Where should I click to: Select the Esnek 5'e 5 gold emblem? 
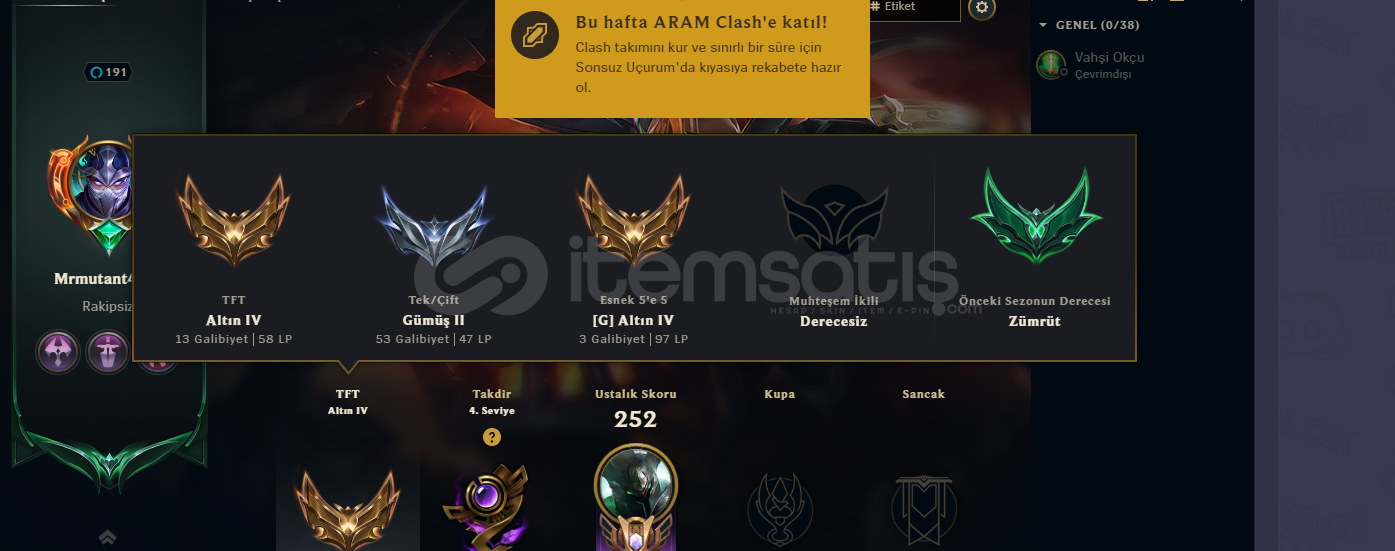coord(633,219)
